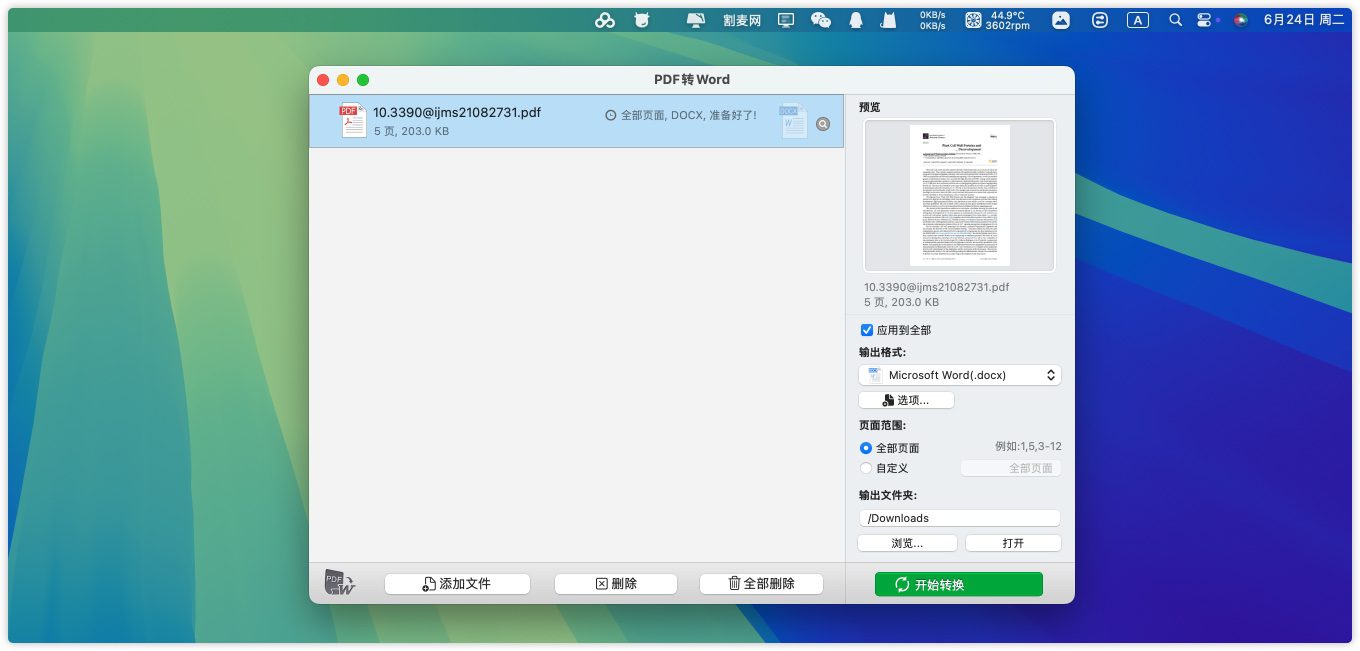Screen dimensions: 1360x651
Task: Click the circular sync arrows icon in menu bar
Action: [1100, 20]
